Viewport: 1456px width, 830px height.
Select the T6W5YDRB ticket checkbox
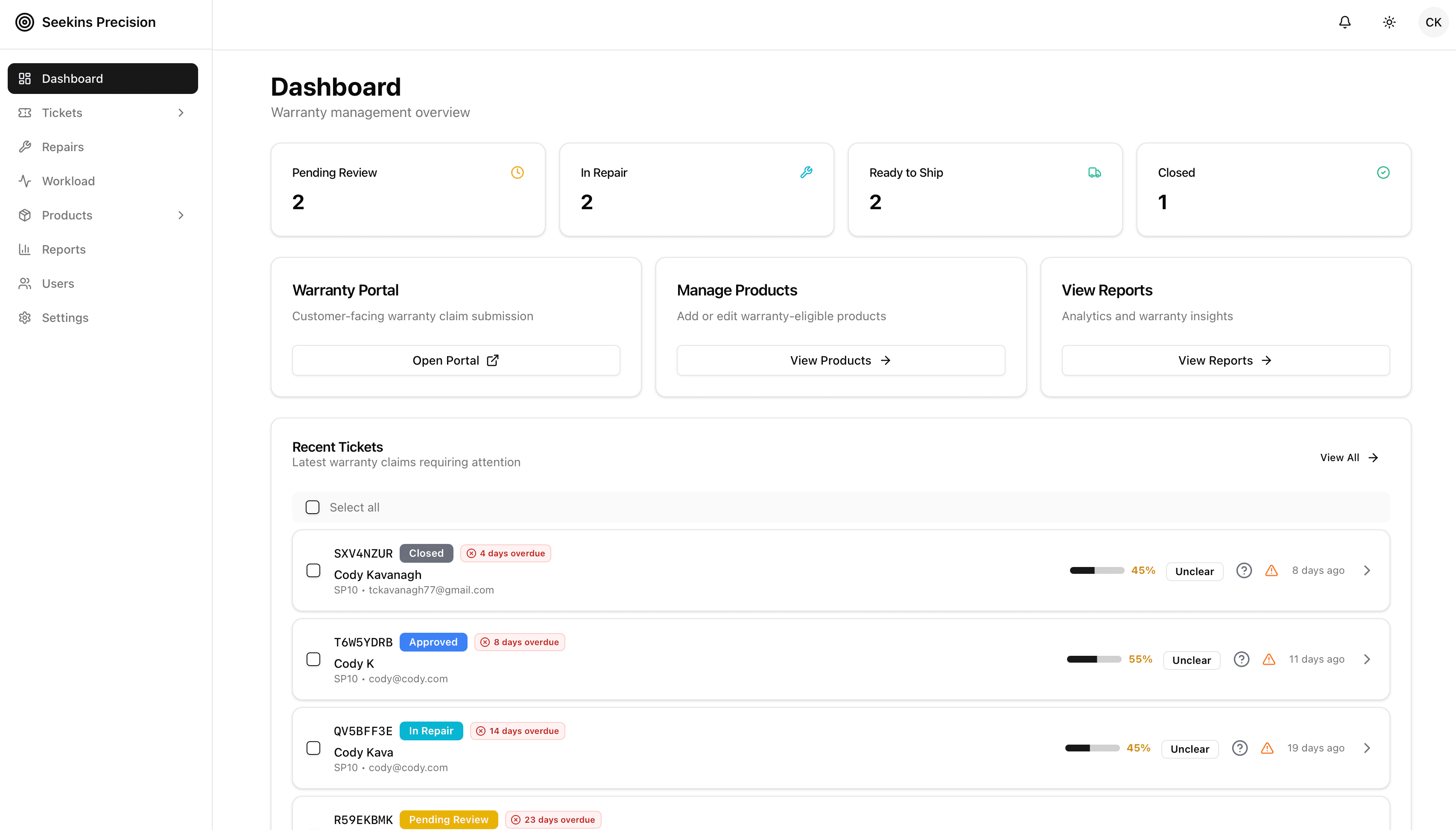tap(313, 659)
